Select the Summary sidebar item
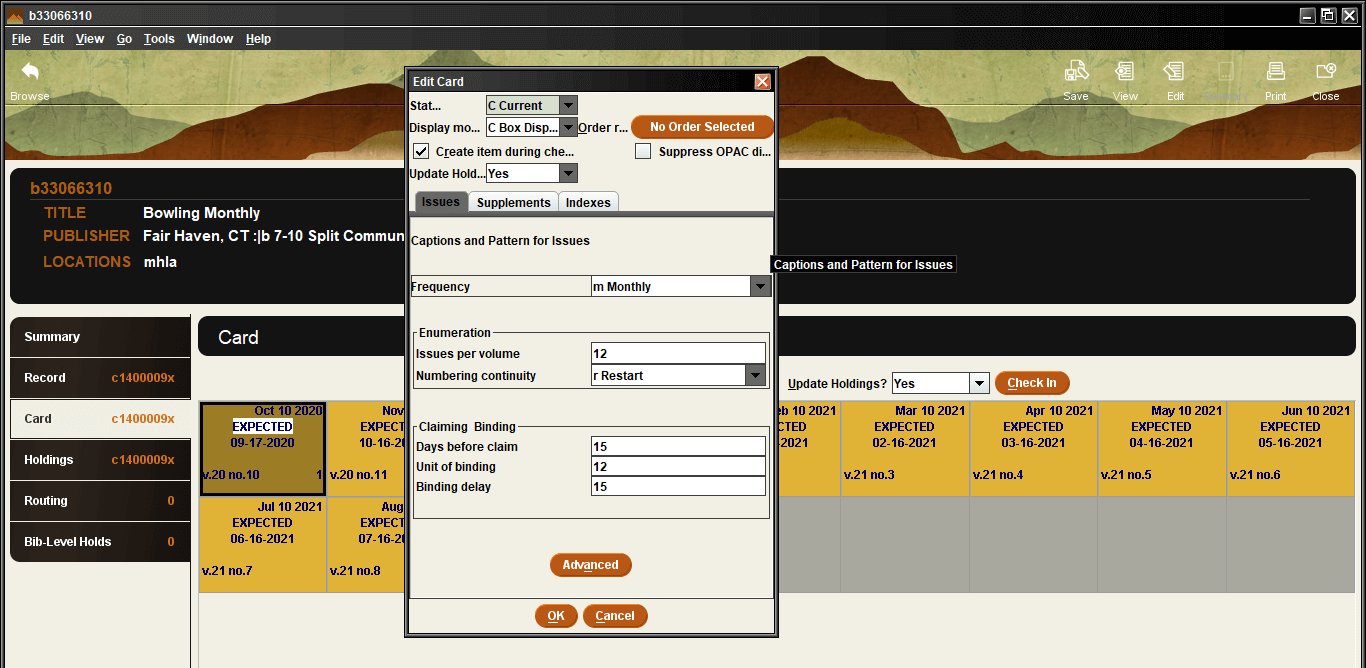Image resolution: width=1366 pixels, height=668 pixels. (x=100, y=337)
